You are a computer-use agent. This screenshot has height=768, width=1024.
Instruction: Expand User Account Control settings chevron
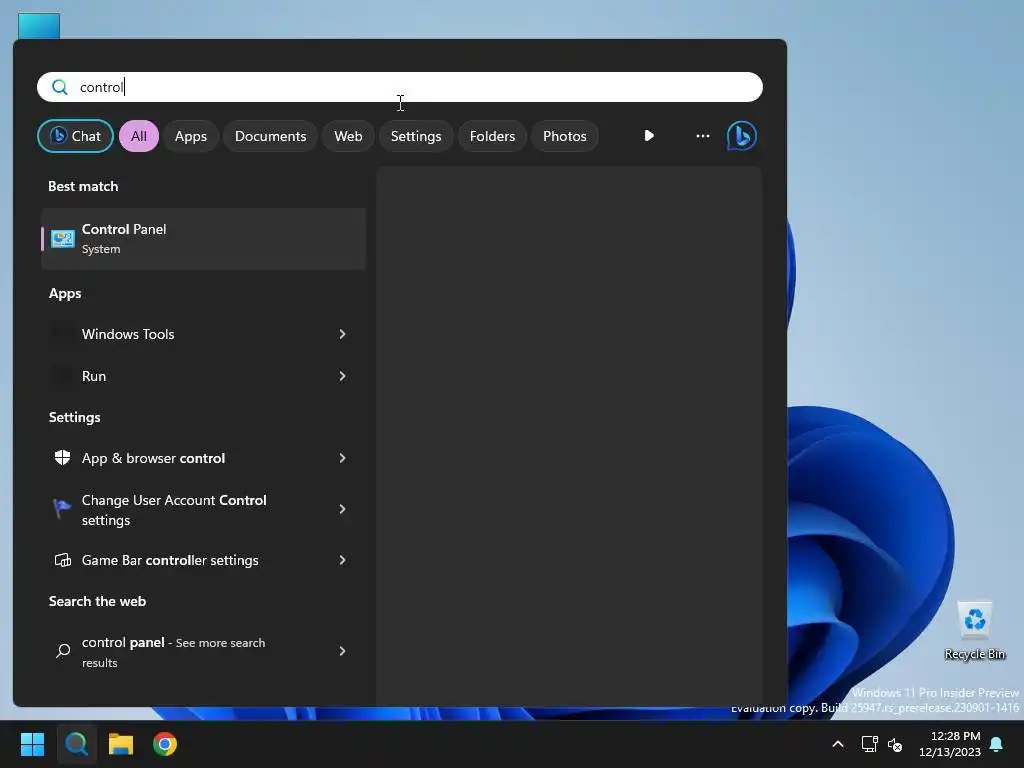click(x=342, y=509)
